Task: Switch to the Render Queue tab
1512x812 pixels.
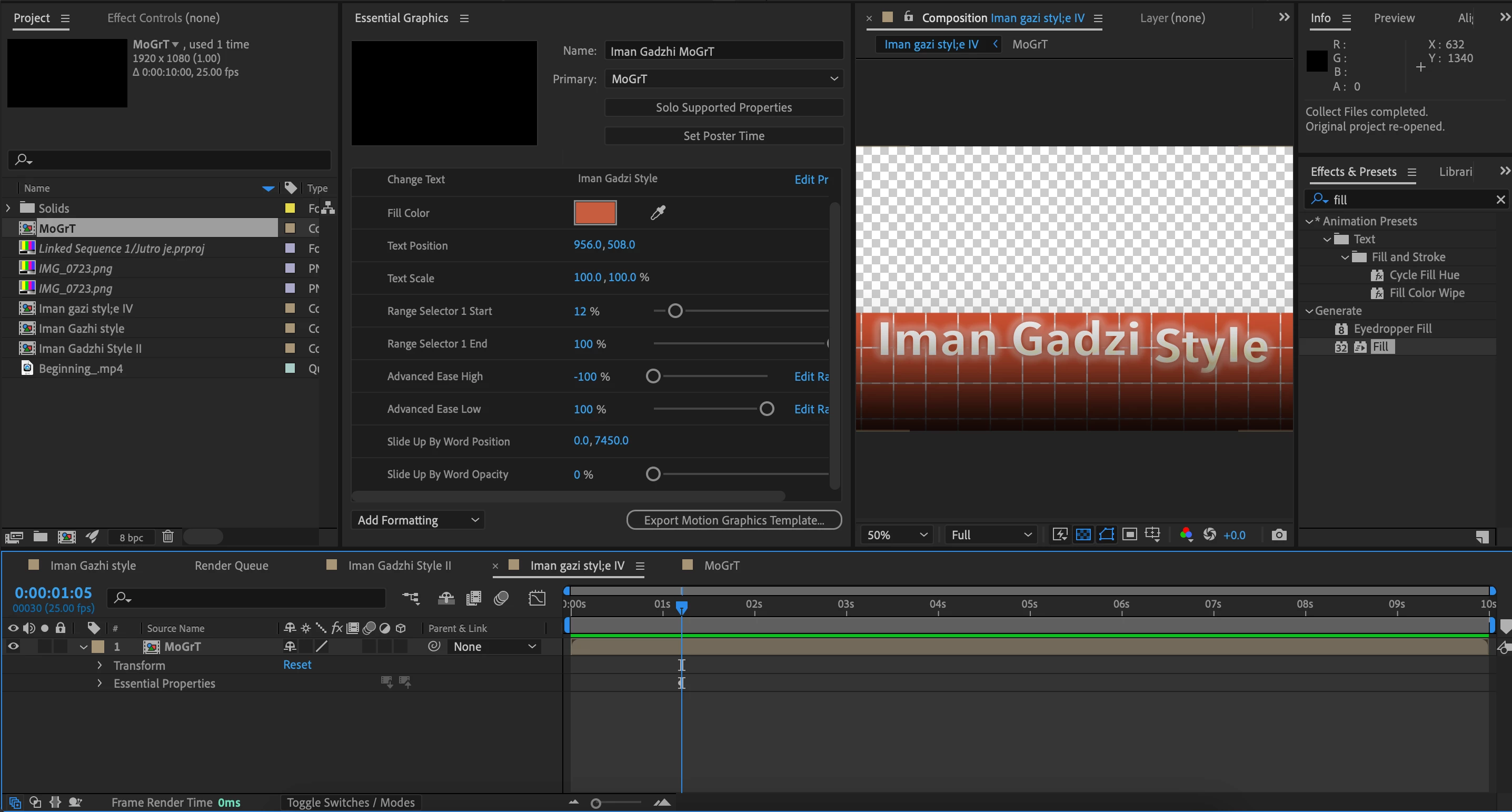Action: (231, 566)
